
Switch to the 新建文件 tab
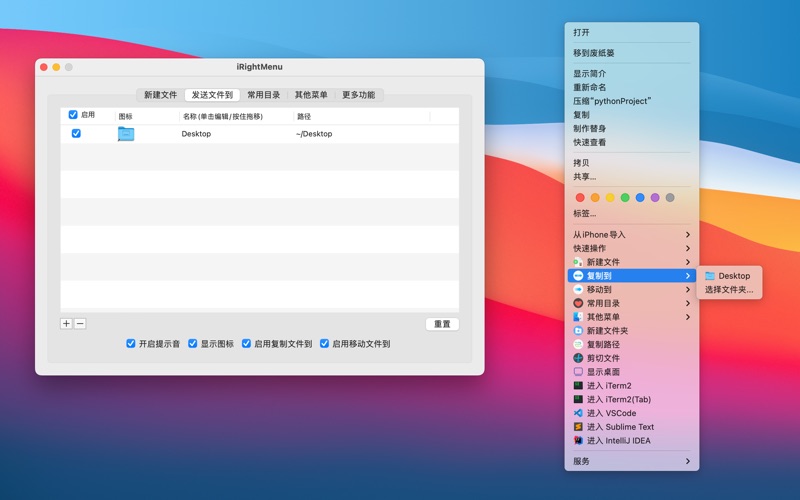click(x=160, y=95)
